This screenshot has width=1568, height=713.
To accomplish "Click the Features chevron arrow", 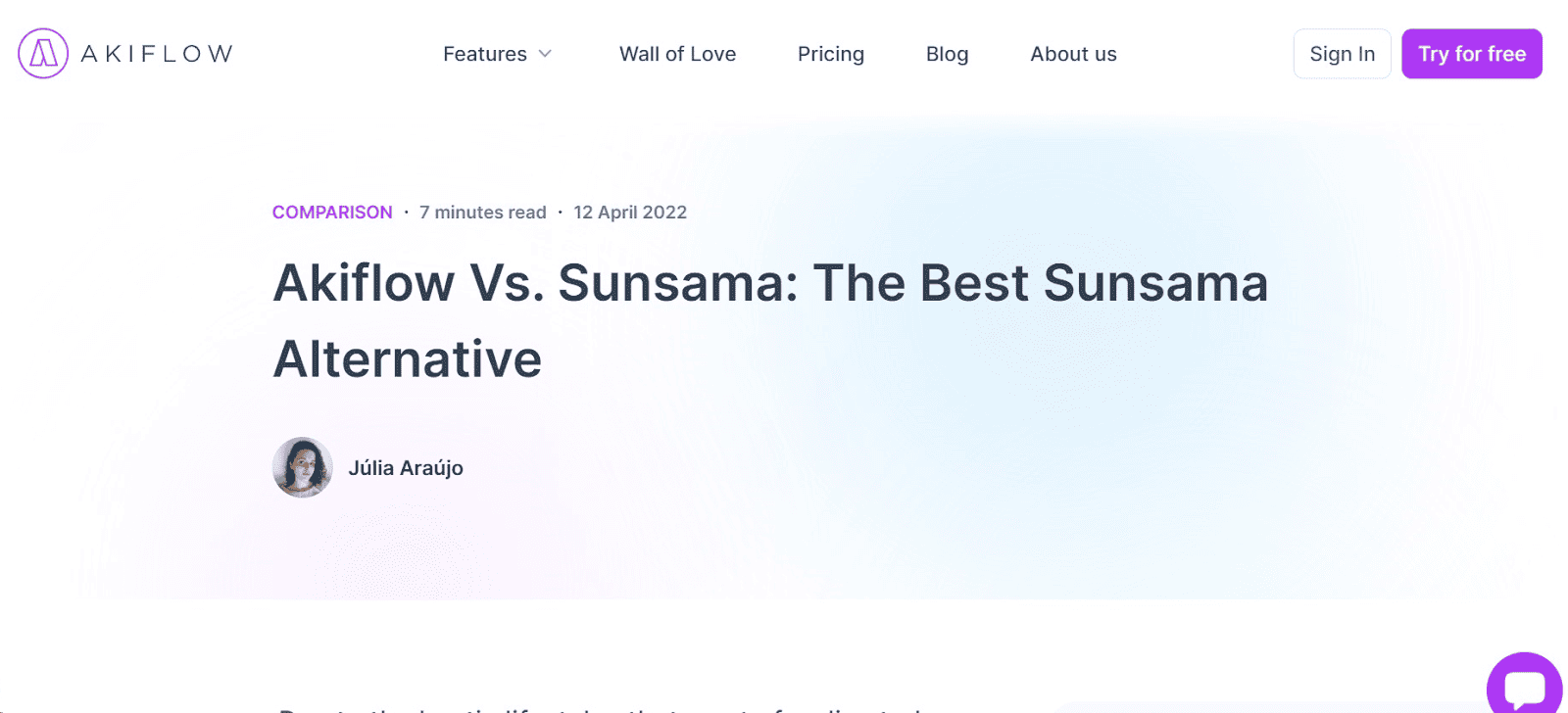I will (x=546, y=55).
